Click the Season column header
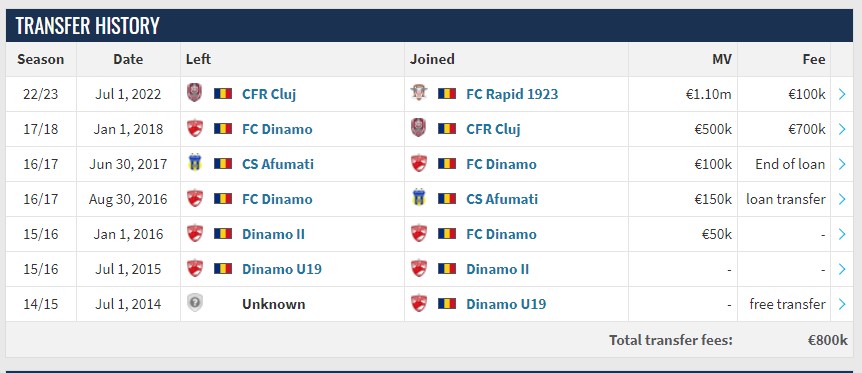Viewport: 862px width, 373px height. pos(41,59)
